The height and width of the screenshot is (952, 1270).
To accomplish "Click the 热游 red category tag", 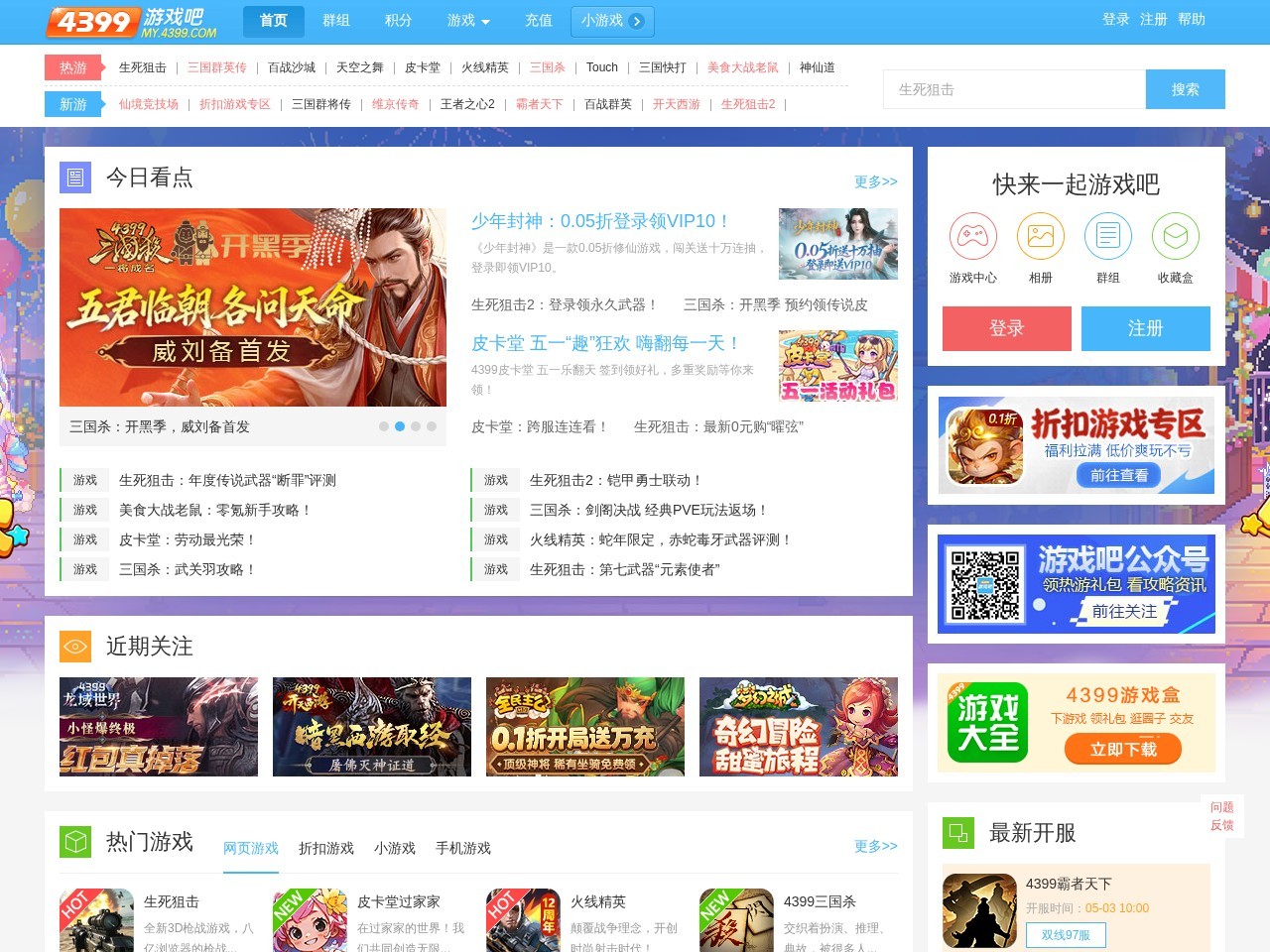I will click(74, 67).
